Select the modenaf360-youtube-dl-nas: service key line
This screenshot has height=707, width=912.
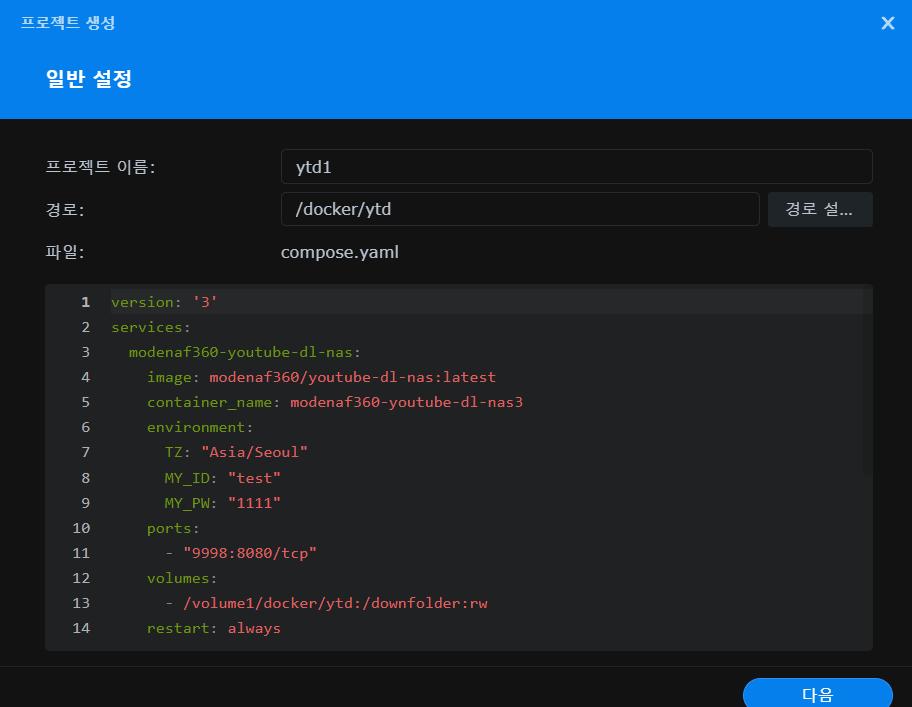coord(244,352)
